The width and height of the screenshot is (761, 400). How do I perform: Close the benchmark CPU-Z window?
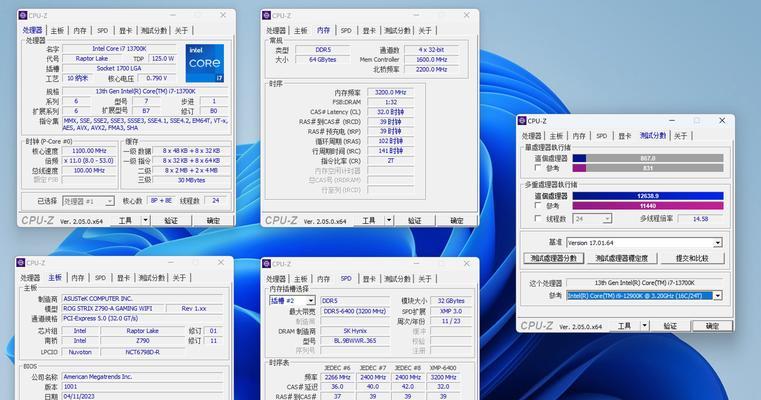(x=722, y=120)
